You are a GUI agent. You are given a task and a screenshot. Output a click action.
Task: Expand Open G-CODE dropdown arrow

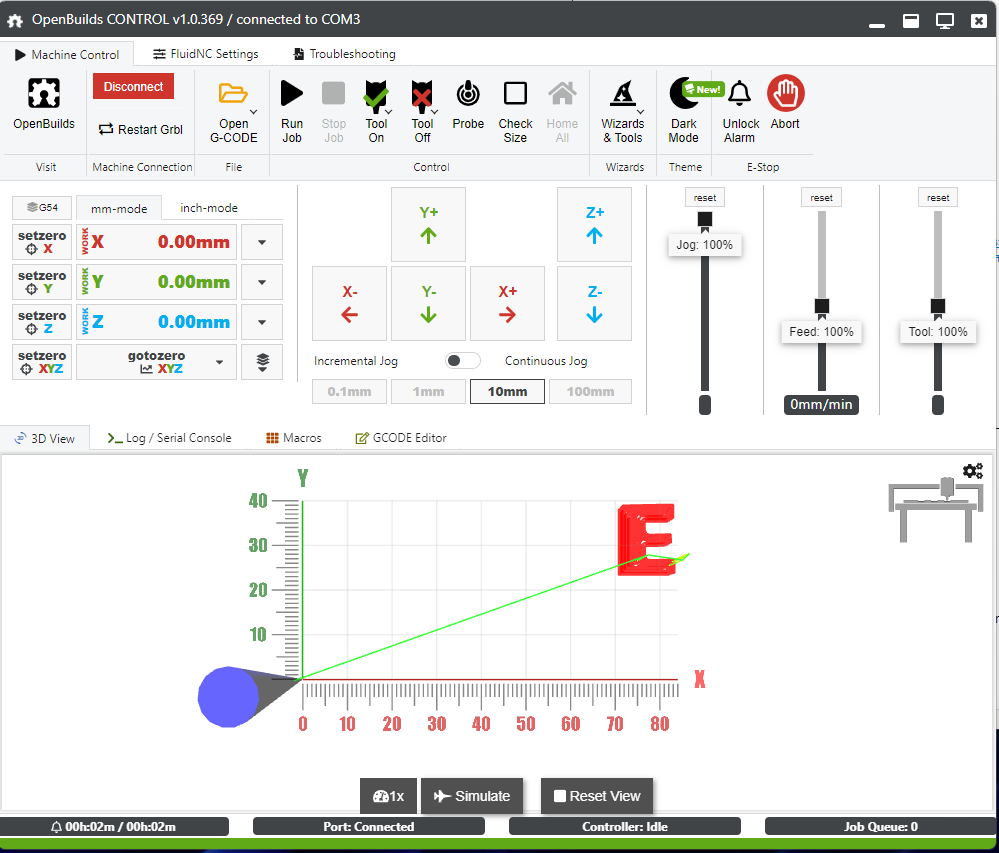point(254,112)
